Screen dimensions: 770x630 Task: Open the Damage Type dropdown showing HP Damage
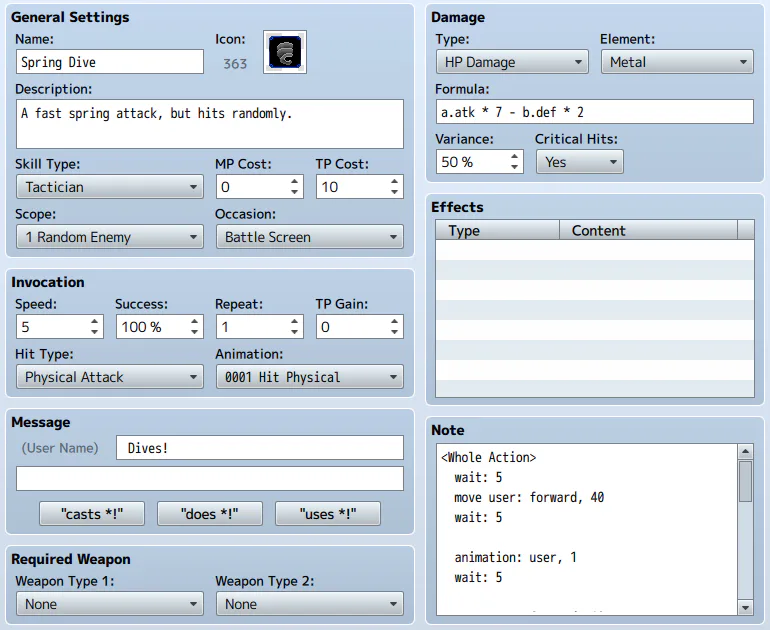pos(512,62)
